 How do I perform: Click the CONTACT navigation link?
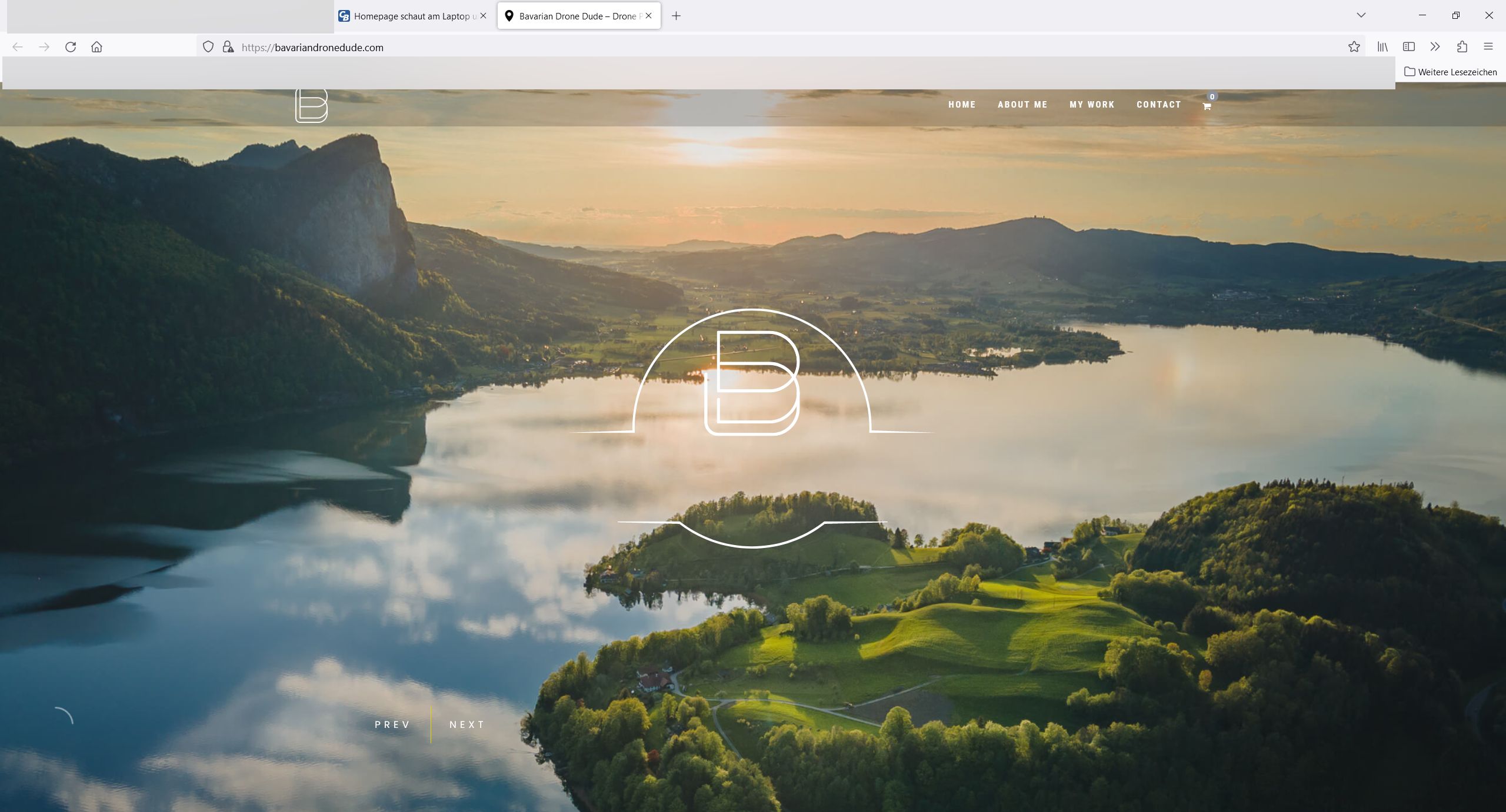(x=1158, y=105)
